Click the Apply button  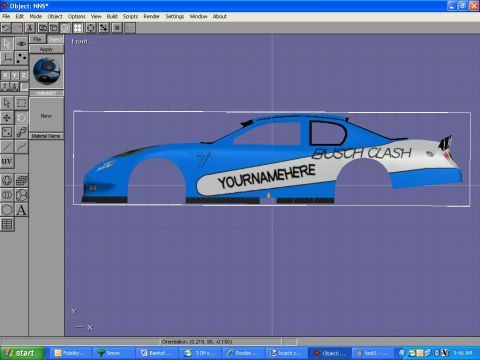click(46, 49)
